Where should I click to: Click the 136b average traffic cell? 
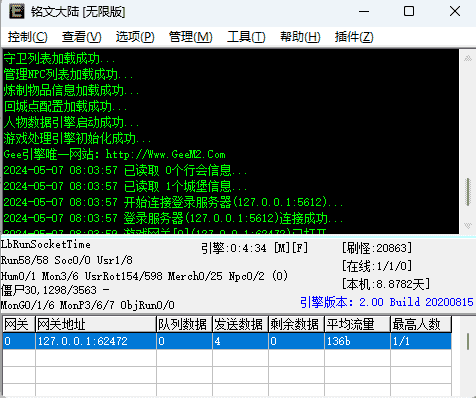click(x=357, y=341)
